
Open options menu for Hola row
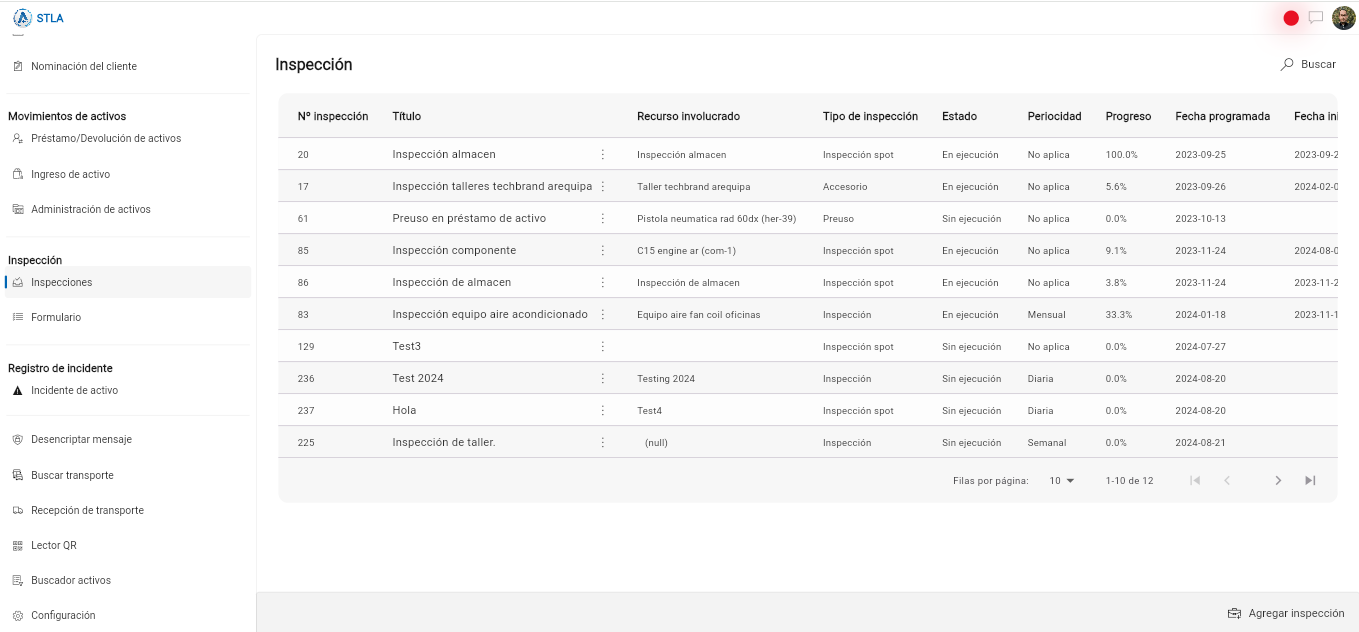[602, 410]
